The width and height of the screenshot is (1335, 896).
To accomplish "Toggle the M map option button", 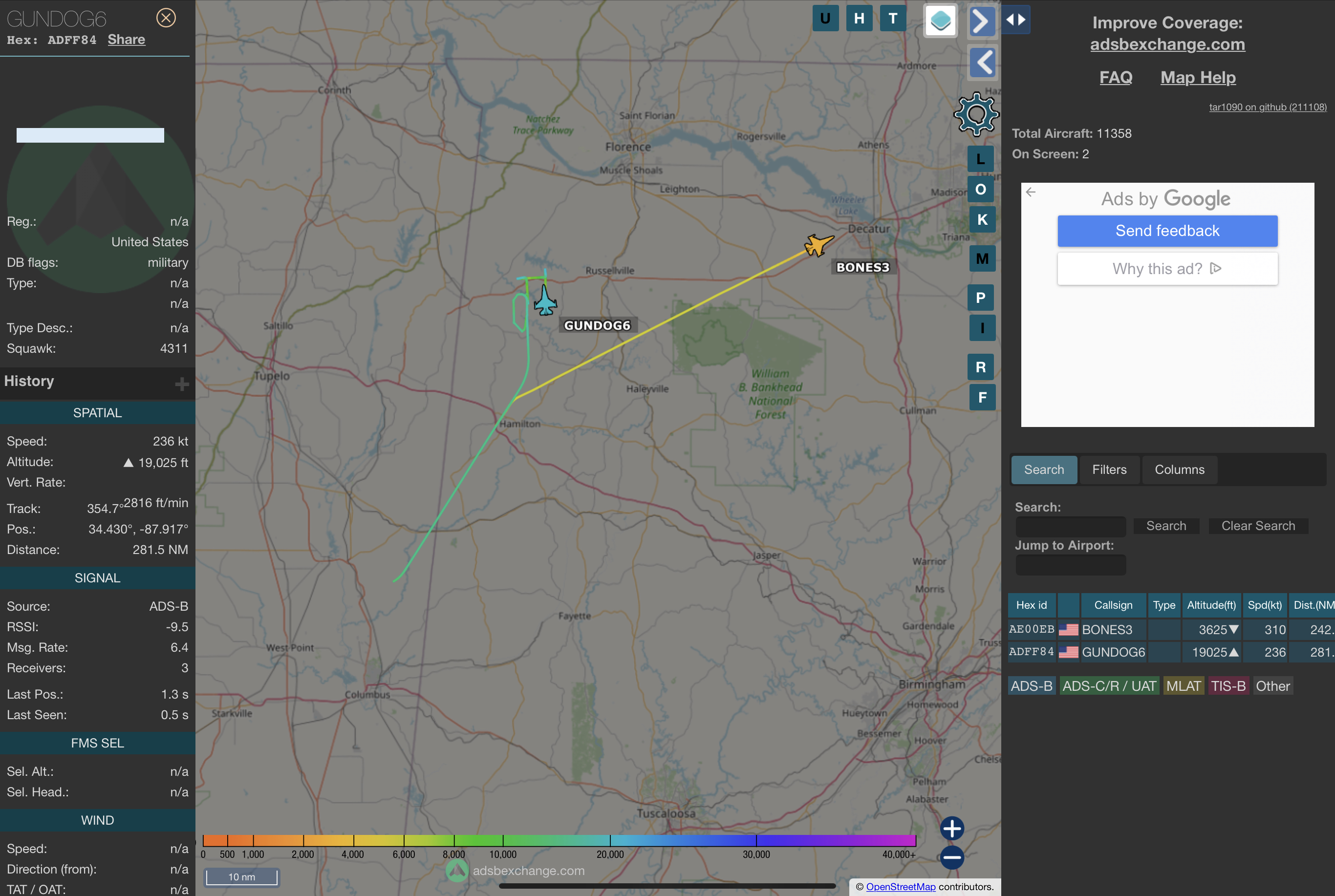I will 982,259.
